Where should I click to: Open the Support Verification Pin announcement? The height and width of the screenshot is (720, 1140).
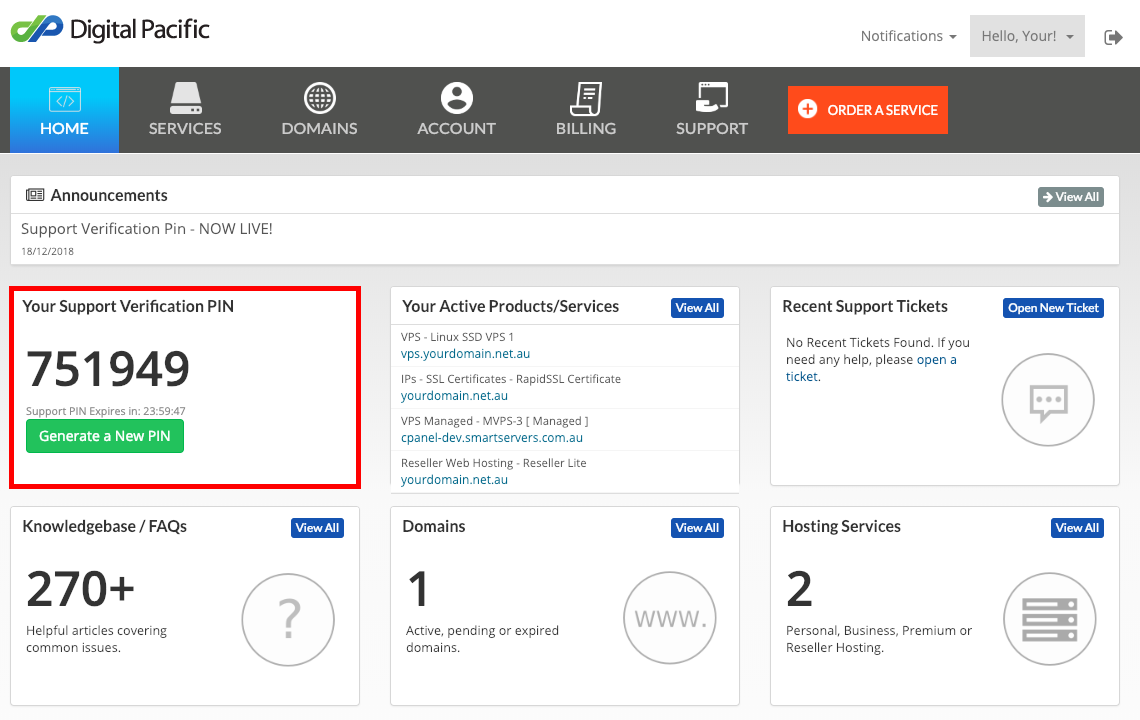[x=147, y=229]
